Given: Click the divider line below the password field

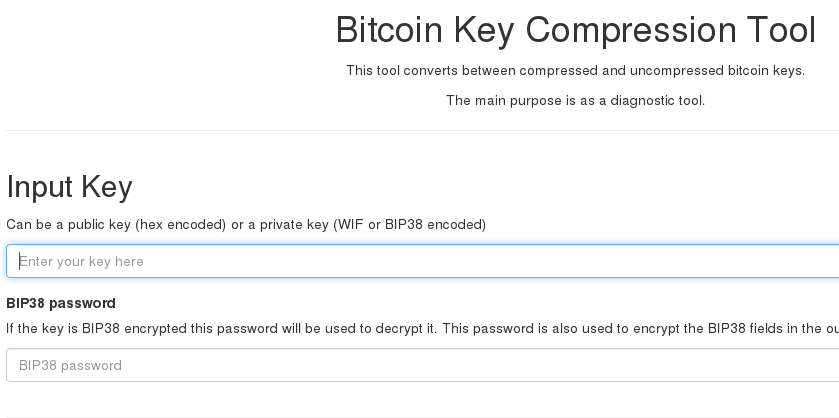Looking at the screenshot, I should 422,416.
